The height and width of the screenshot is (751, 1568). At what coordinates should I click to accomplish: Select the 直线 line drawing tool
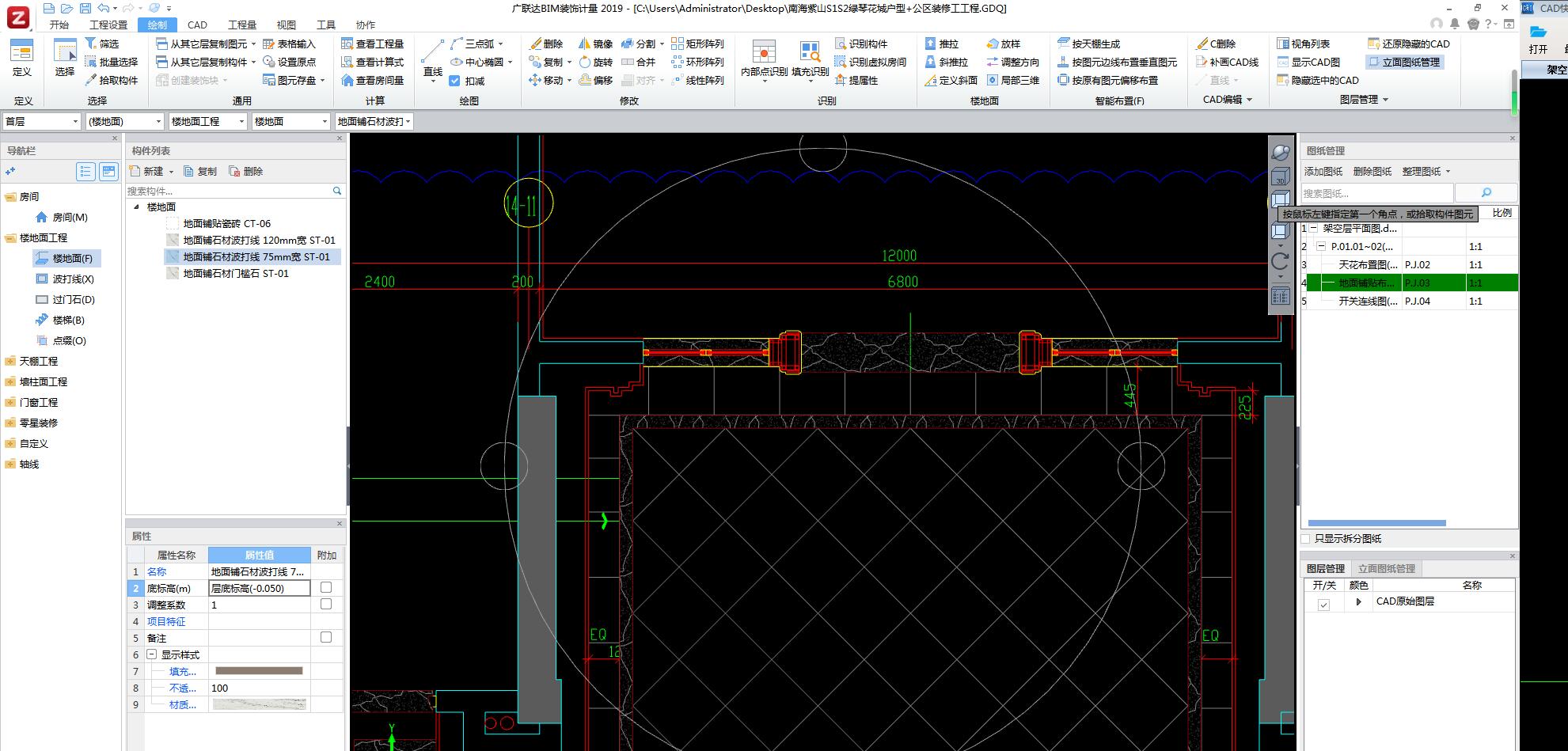pyautogui.click(x=432, y=59)
